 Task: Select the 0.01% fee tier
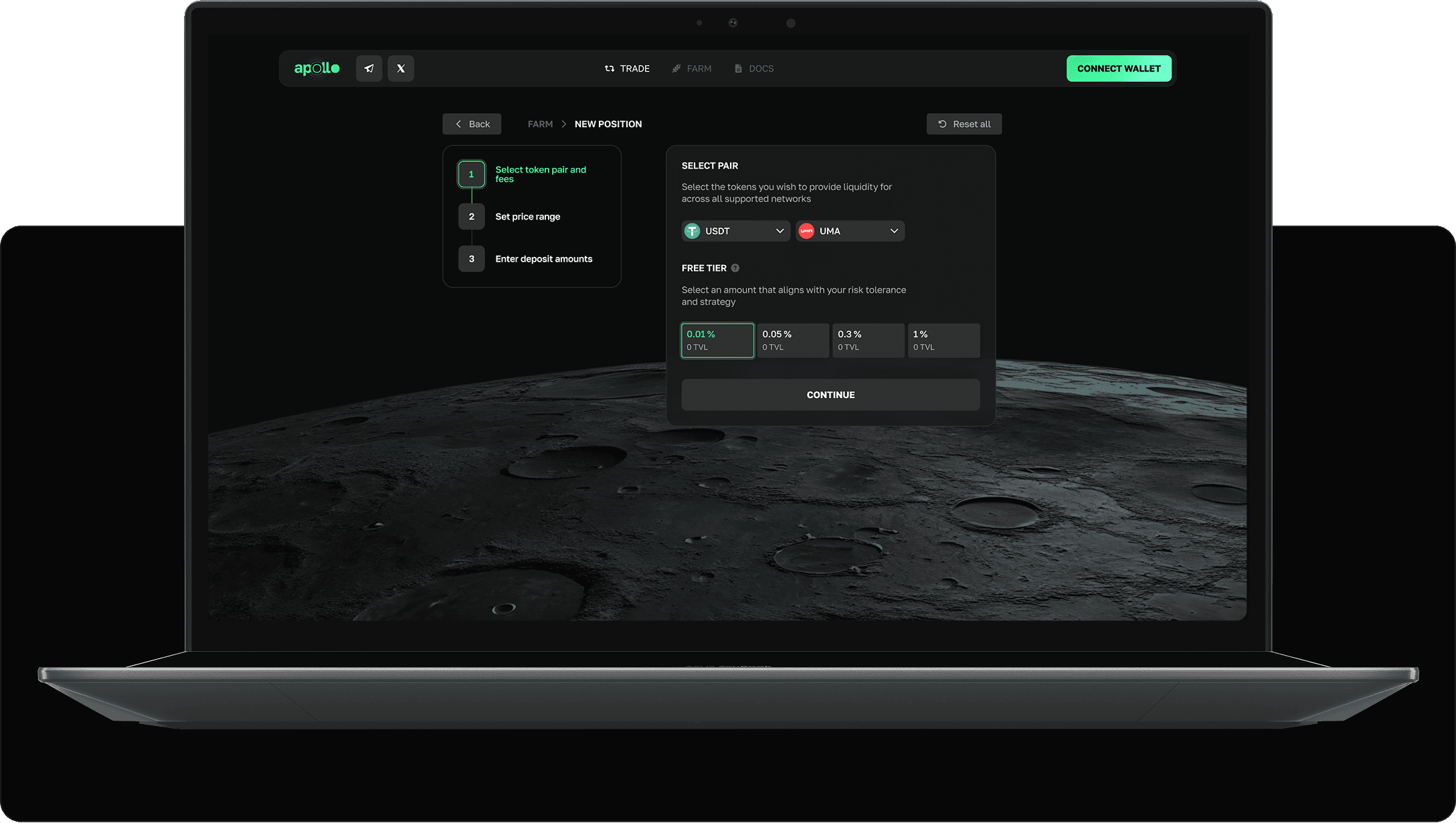718,341
